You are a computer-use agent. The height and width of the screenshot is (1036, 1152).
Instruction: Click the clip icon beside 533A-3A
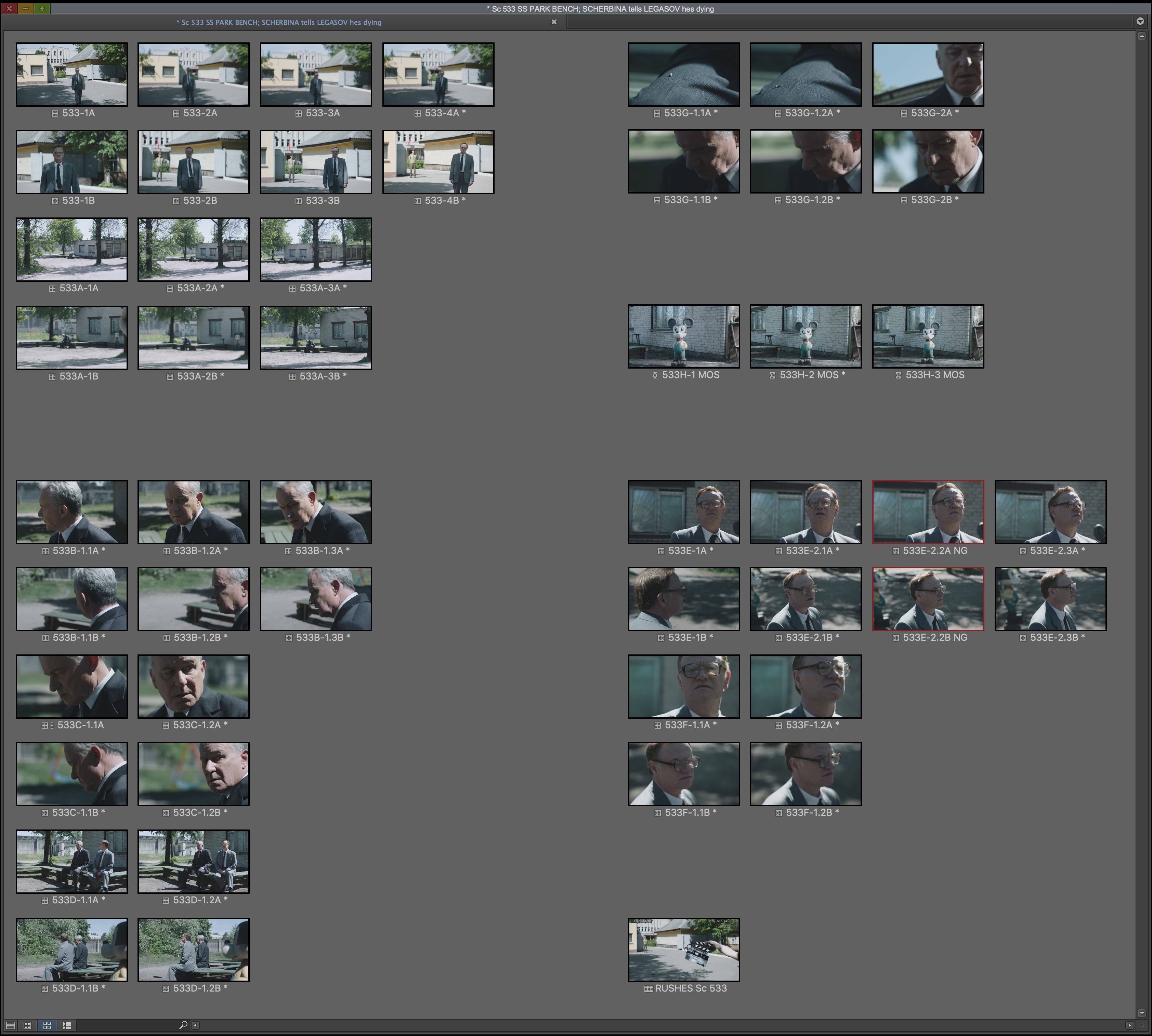[292, 289]
